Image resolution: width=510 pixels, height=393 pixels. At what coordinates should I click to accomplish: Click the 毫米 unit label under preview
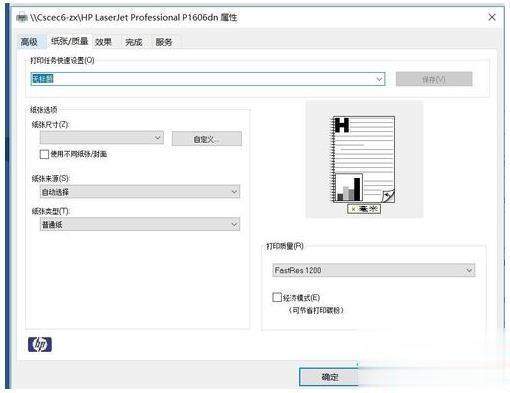pos(364,209)
